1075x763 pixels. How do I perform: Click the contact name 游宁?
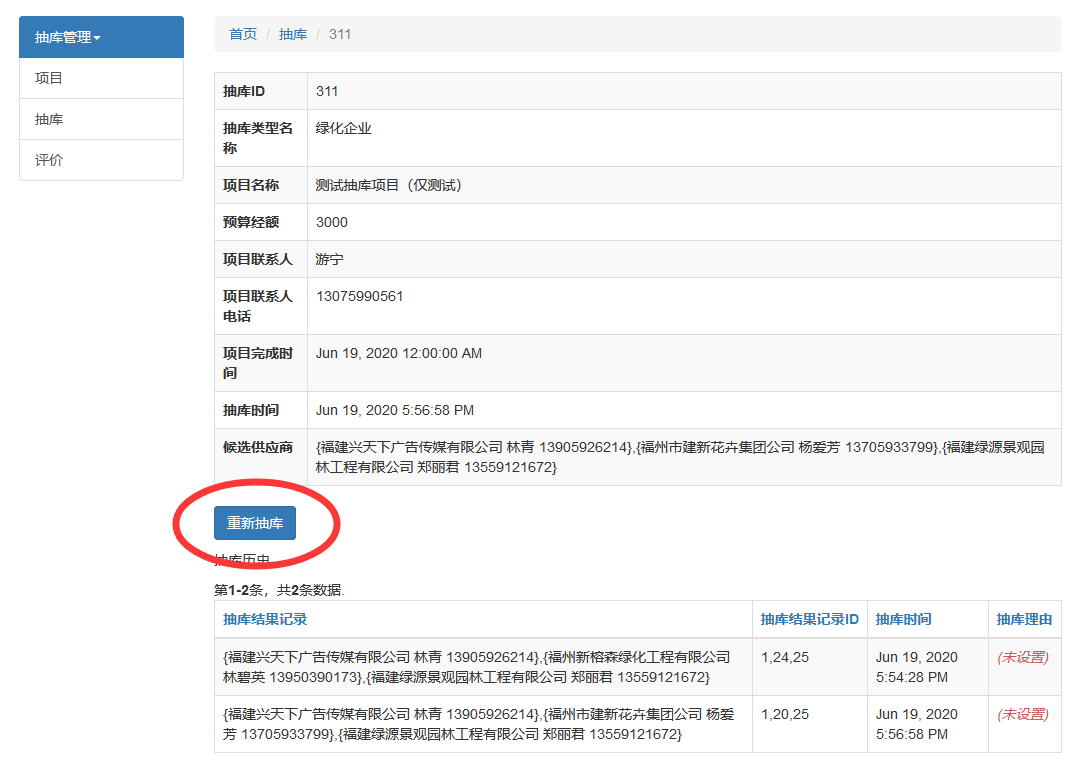(329, 259)
